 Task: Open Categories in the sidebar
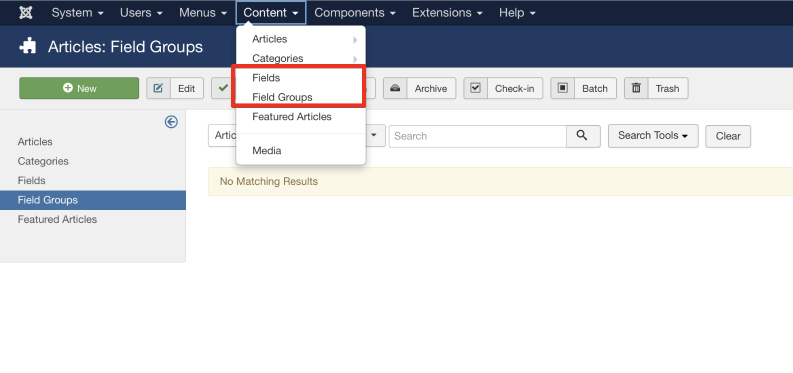point(43,161)
